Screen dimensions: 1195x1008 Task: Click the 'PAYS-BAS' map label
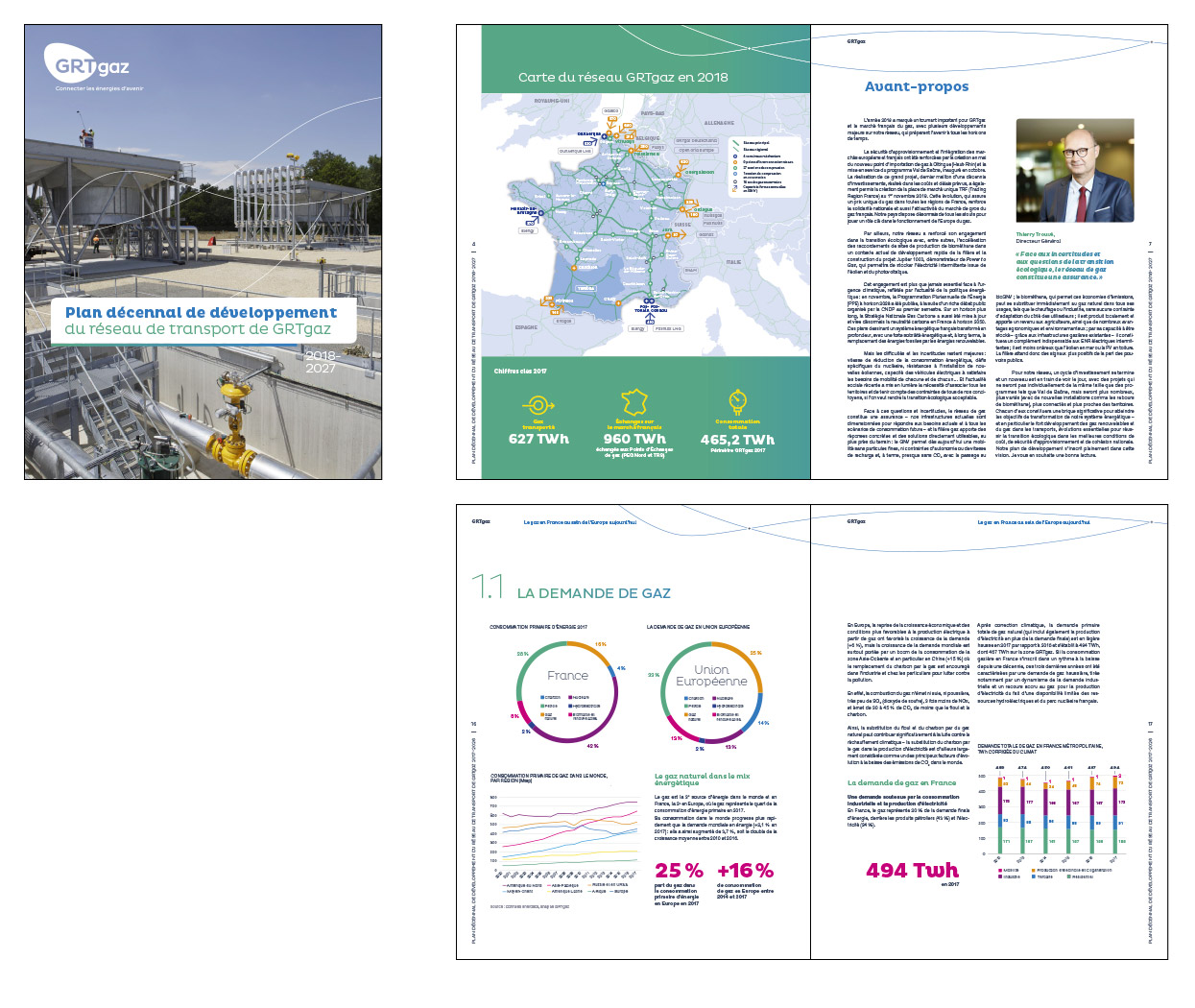(x=653, y=113)
